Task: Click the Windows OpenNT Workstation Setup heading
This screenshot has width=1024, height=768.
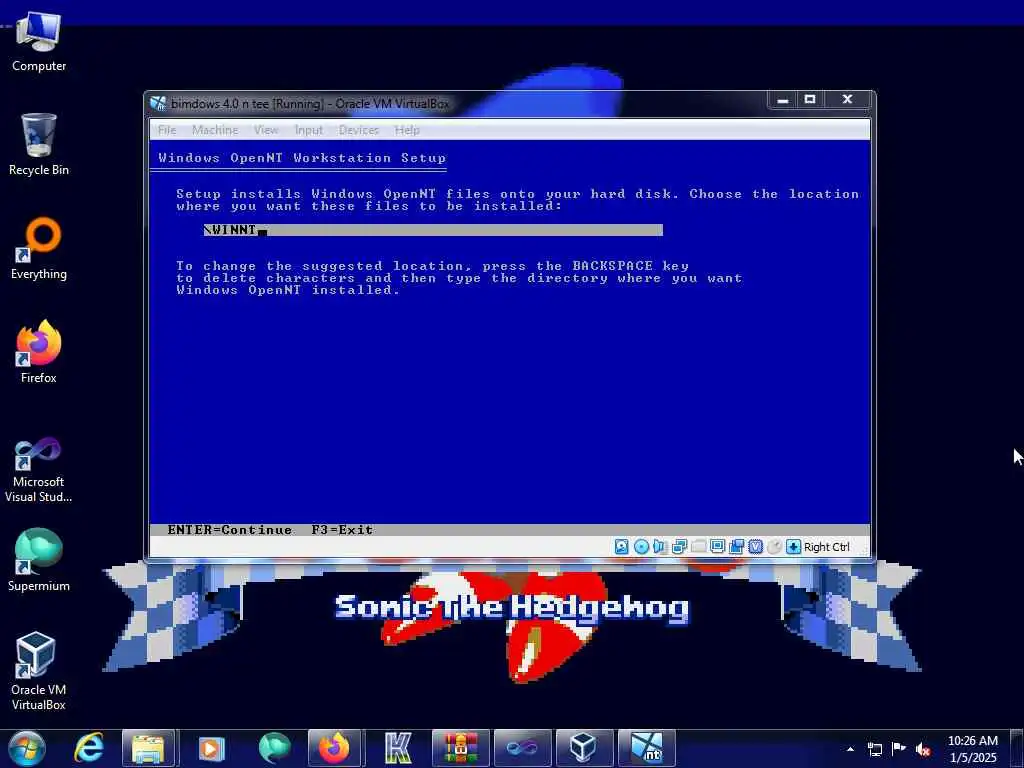Action: (302, 158)
